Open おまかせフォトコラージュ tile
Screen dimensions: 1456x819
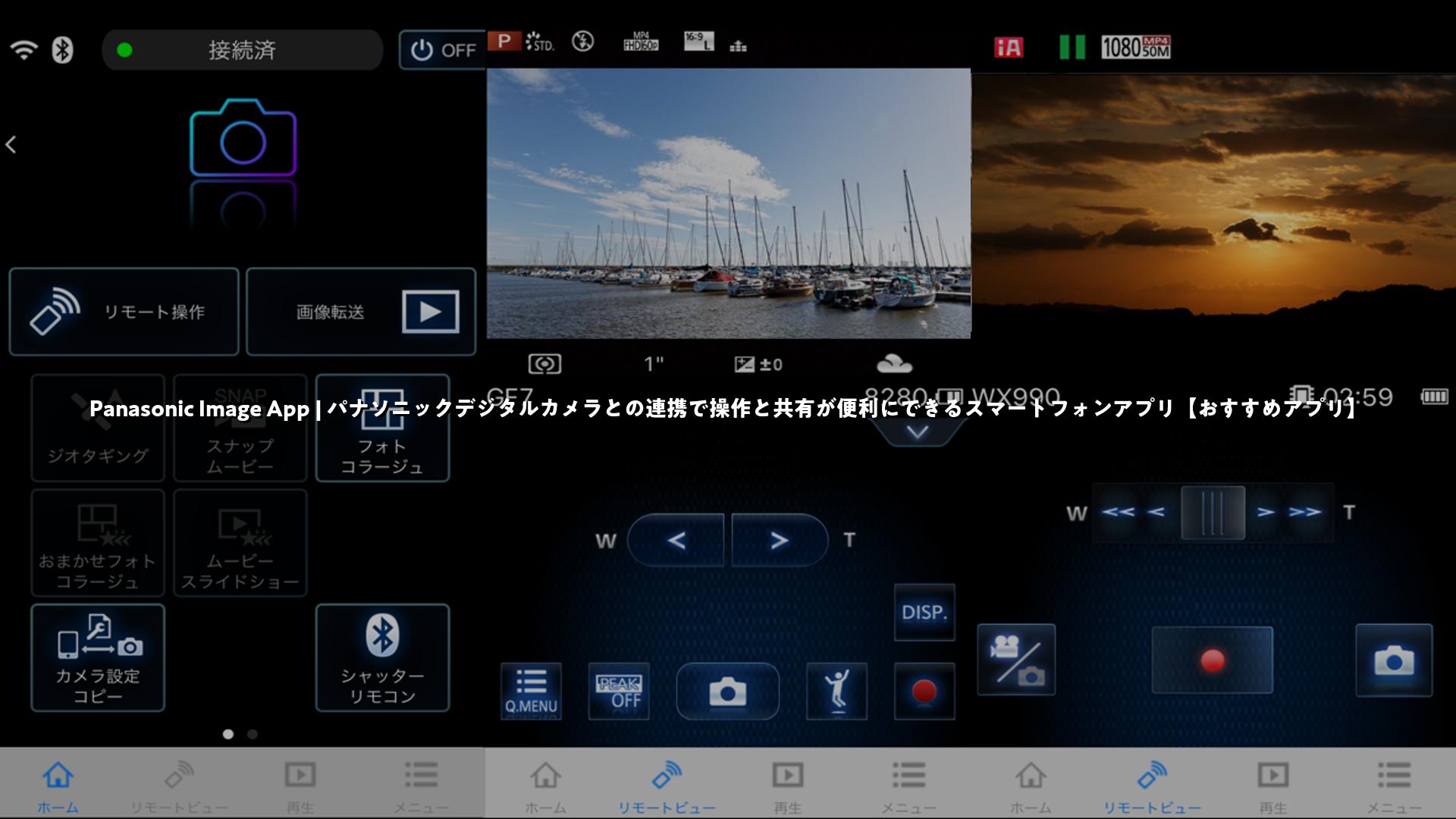coord(98,543)
